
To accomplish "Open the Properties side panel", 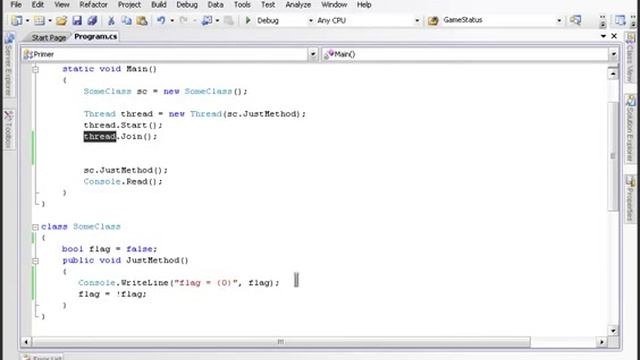I will (x=631, y=199).
